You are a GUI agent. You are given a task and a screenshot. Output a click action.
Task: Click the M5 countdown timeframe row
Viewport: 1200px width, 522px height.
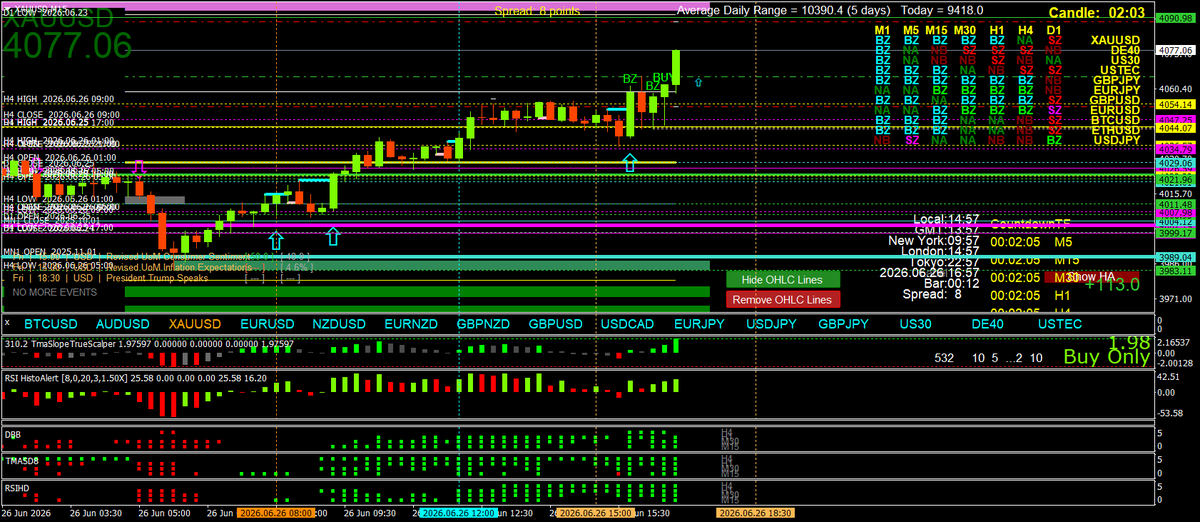pyautogui.click(x=1031, y=241)
